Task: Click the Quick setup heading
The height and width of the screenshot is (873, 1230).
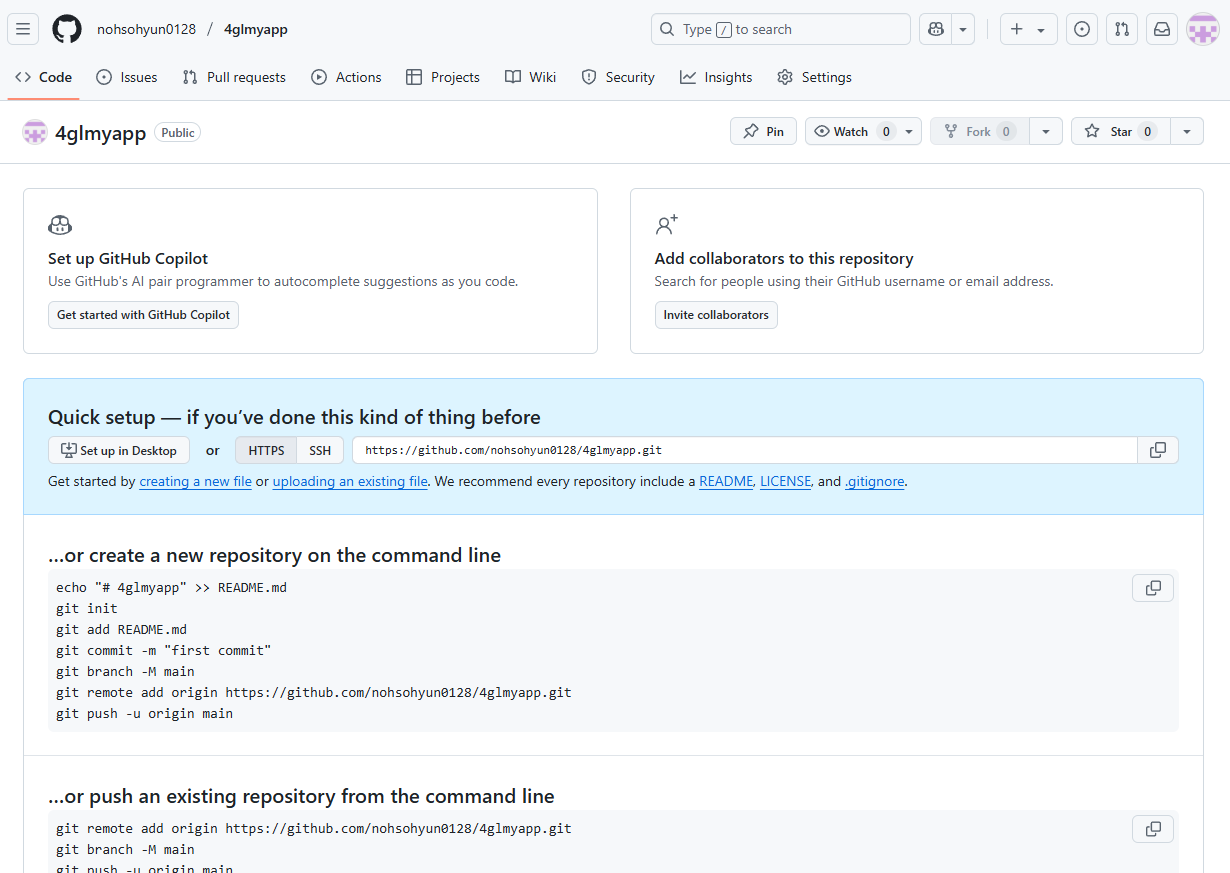Action: point(294,417)
